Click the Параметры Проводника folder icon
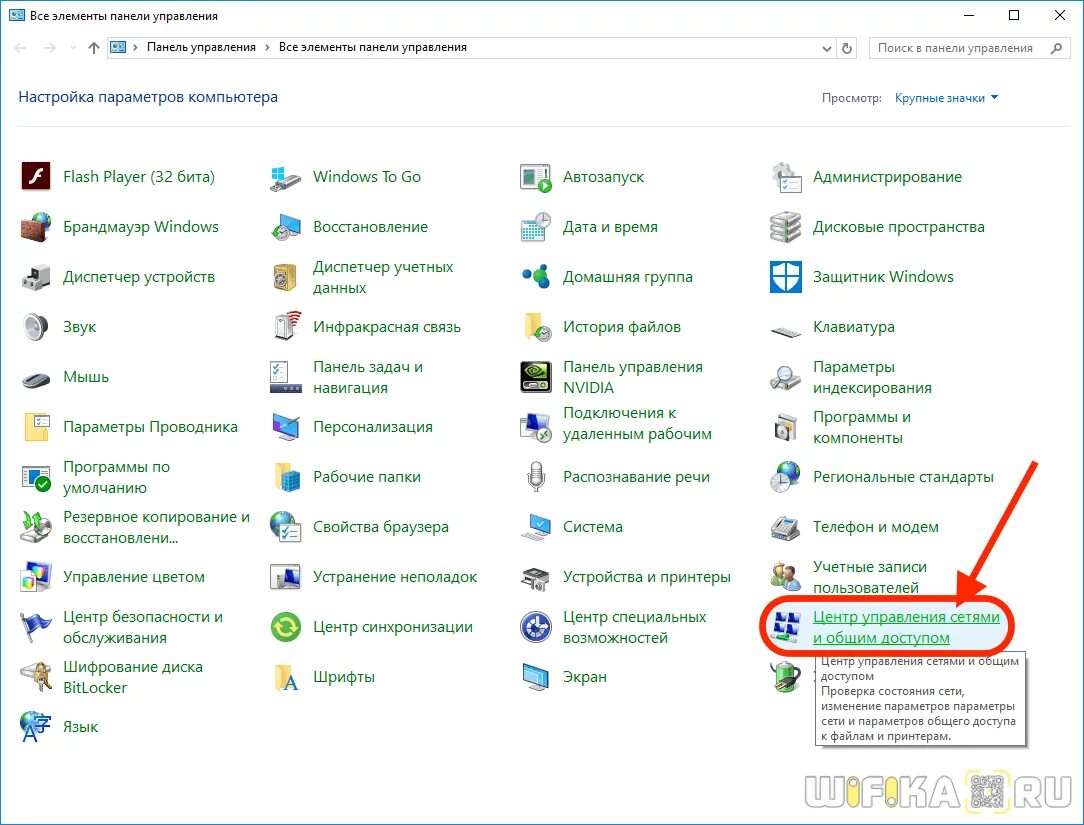Viewport: 1084px width, 825px height. [x=36, y=427]
